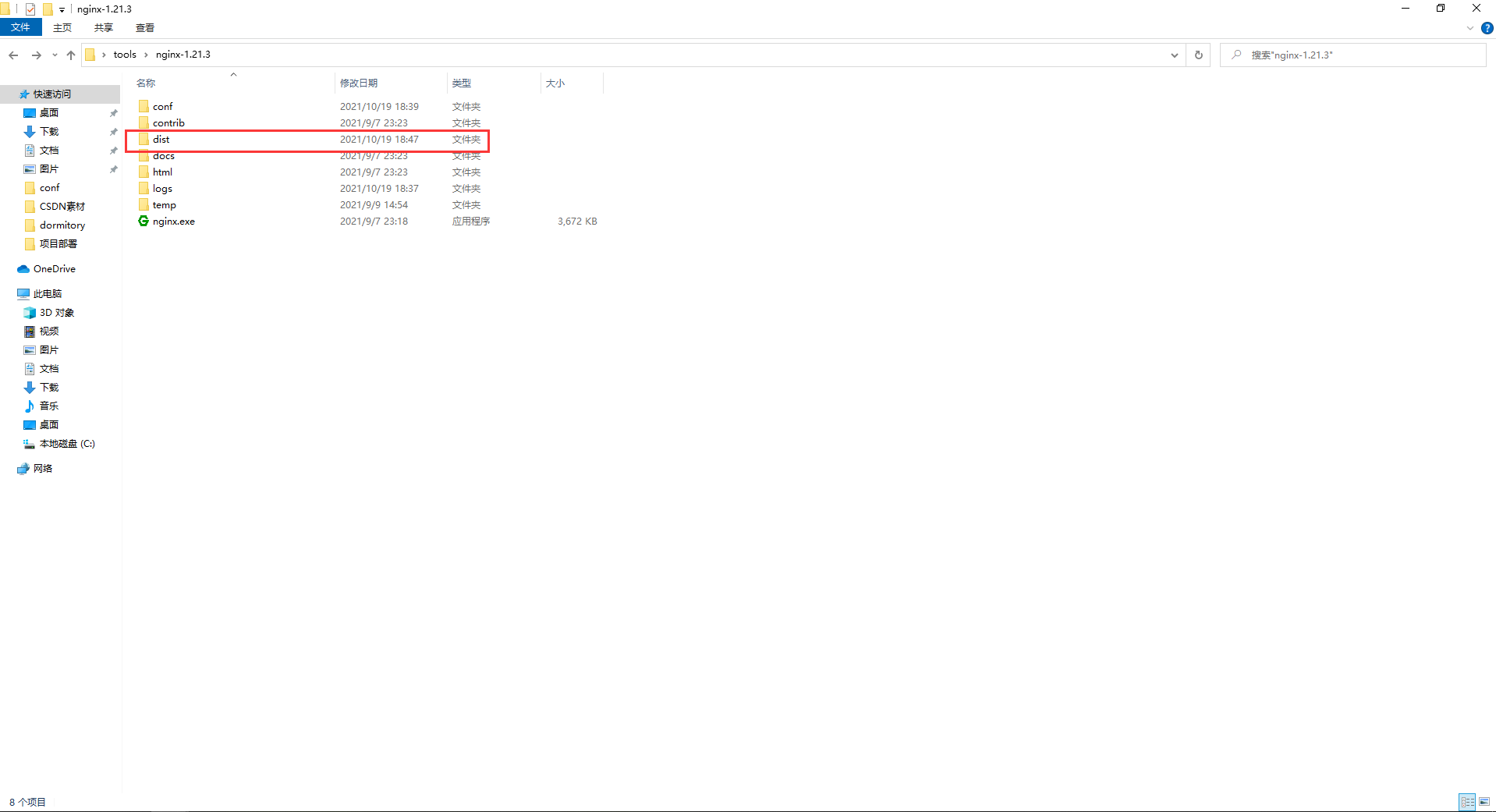Switch to the 查看 ribbon tab
The width and height of the screenshot is (1496, 812).
click(145, 27)
